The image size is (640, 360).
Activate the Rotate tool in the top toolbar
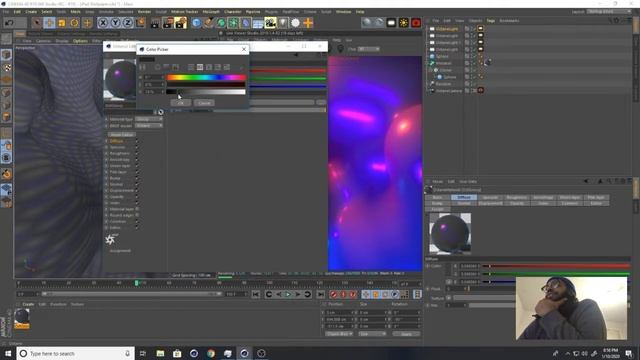click(74, 23)
